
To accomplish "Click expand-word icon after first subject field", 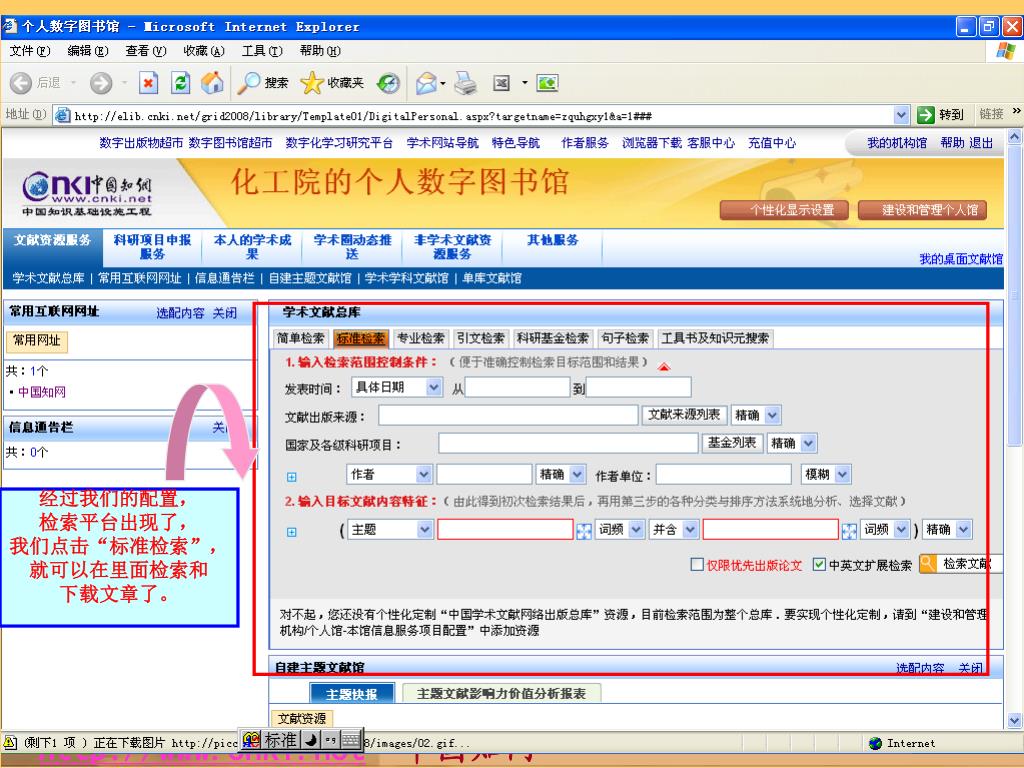I will pos(584,531).
